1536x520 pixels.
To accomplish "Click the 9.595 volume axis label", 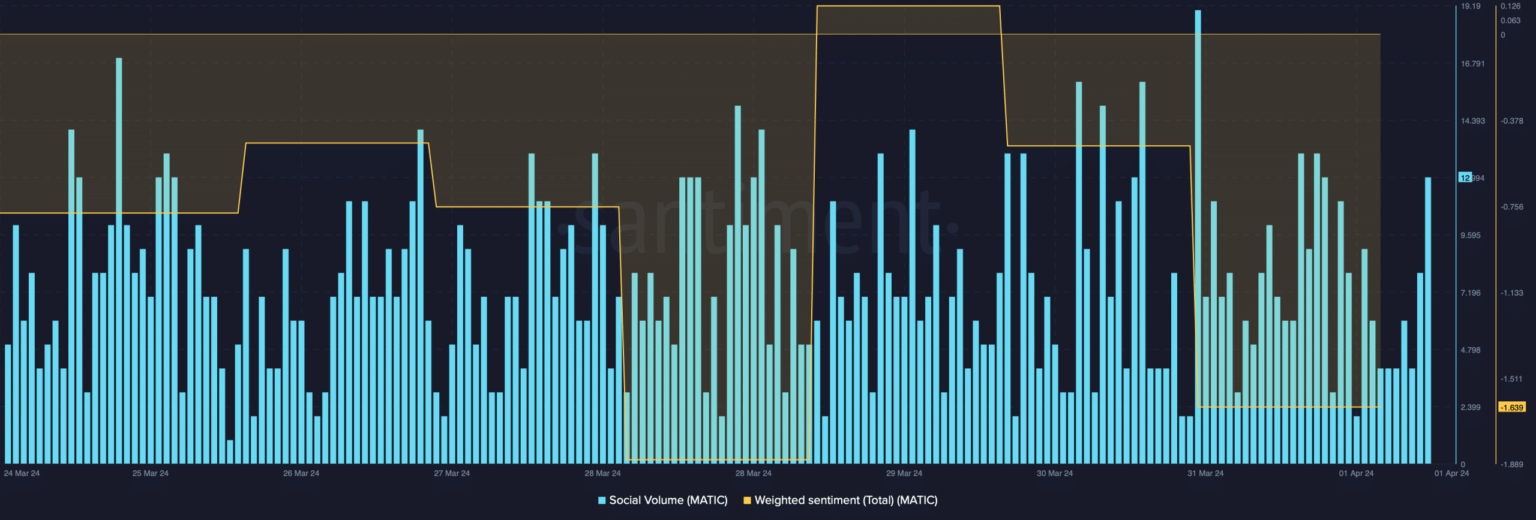I will pyautogui.click(x=1472, y=236).
